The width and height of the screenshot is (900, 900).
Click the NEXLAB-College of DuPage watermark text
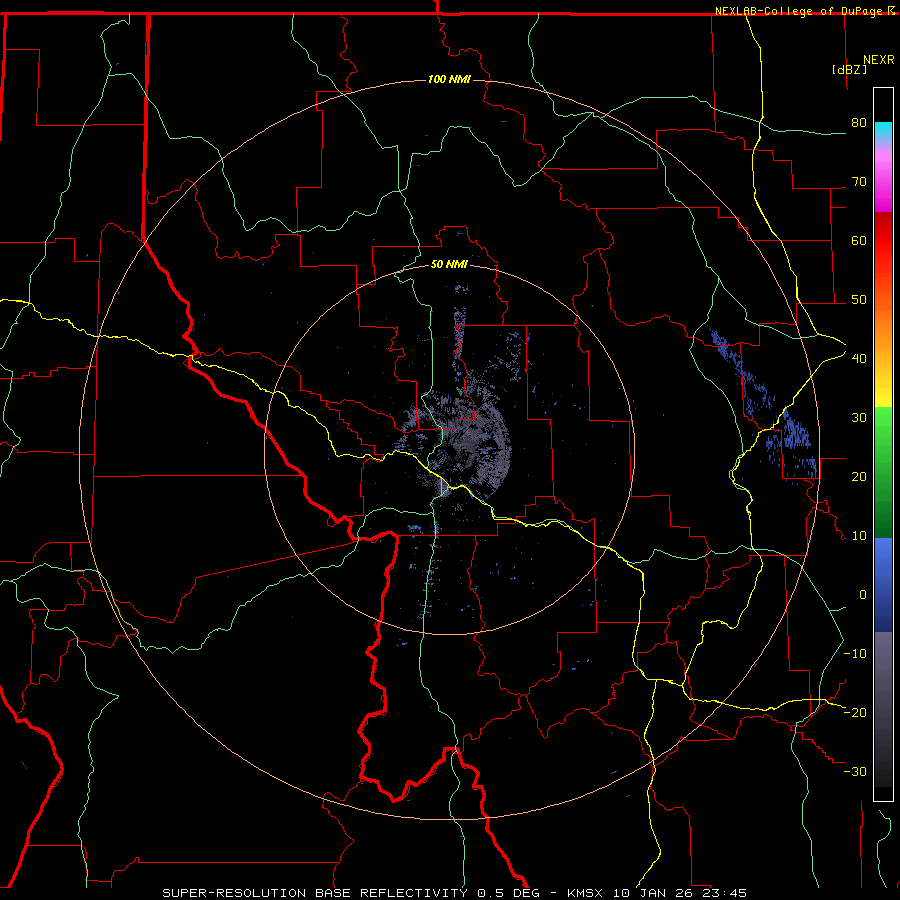tap(805, 11)
